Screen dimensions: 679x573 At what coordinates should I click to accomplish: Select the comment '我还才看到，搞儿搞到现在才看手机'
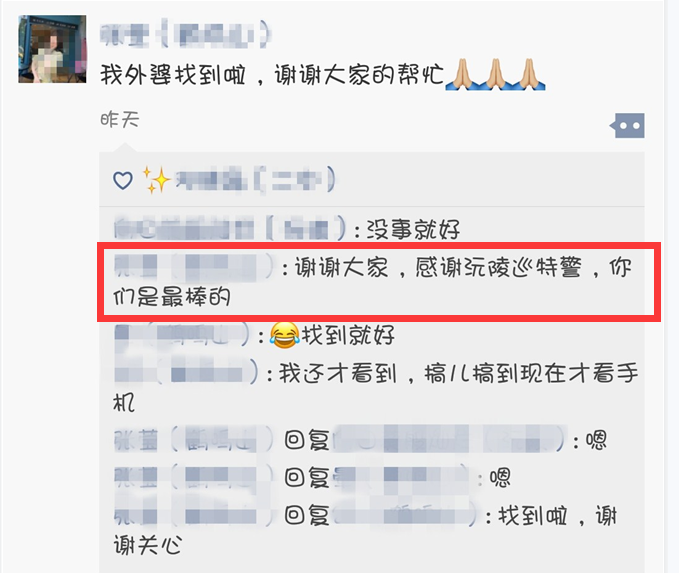click(x=376, y=388)
